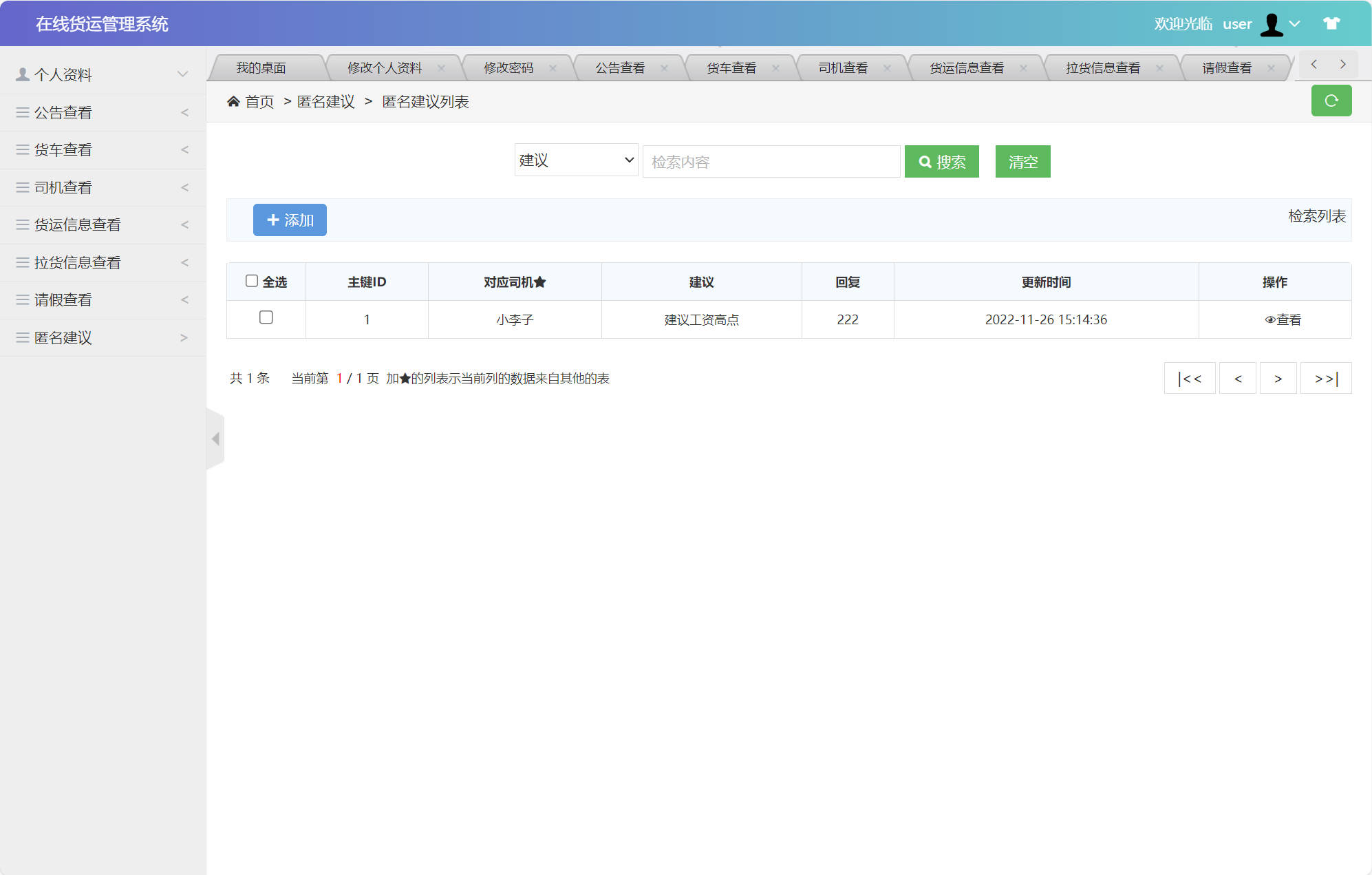Open the gift icon at top right

1330,23
